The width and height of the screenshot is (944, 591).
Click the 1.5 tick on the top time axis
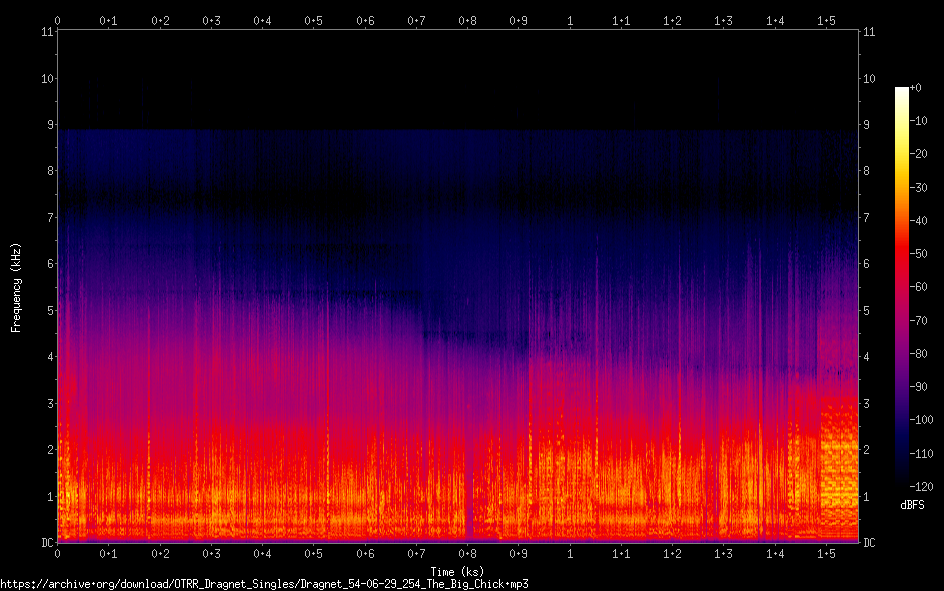point(826,20)
